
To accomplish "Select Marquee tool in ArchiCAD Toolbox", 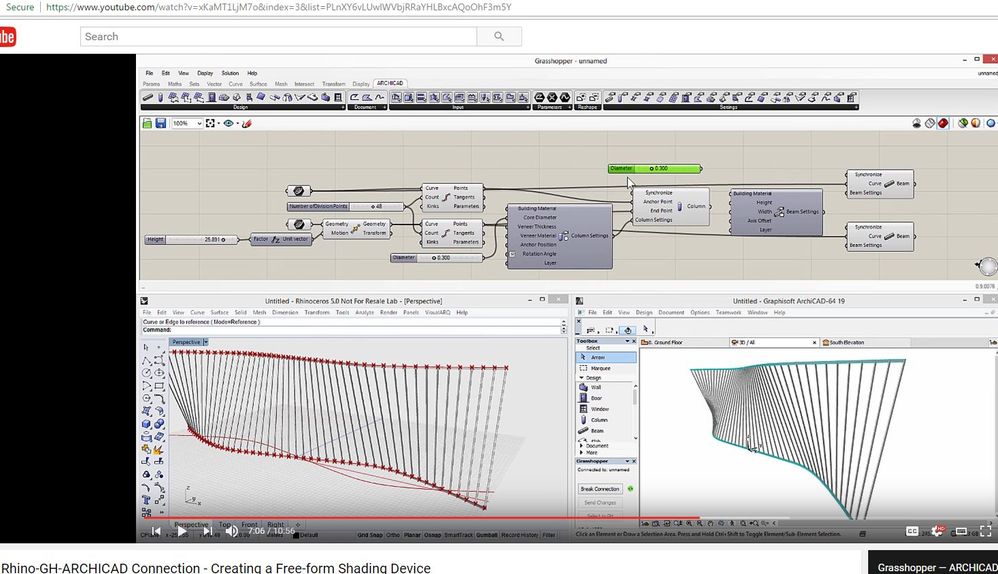I will pyautogui.click(x=605, y=368).
